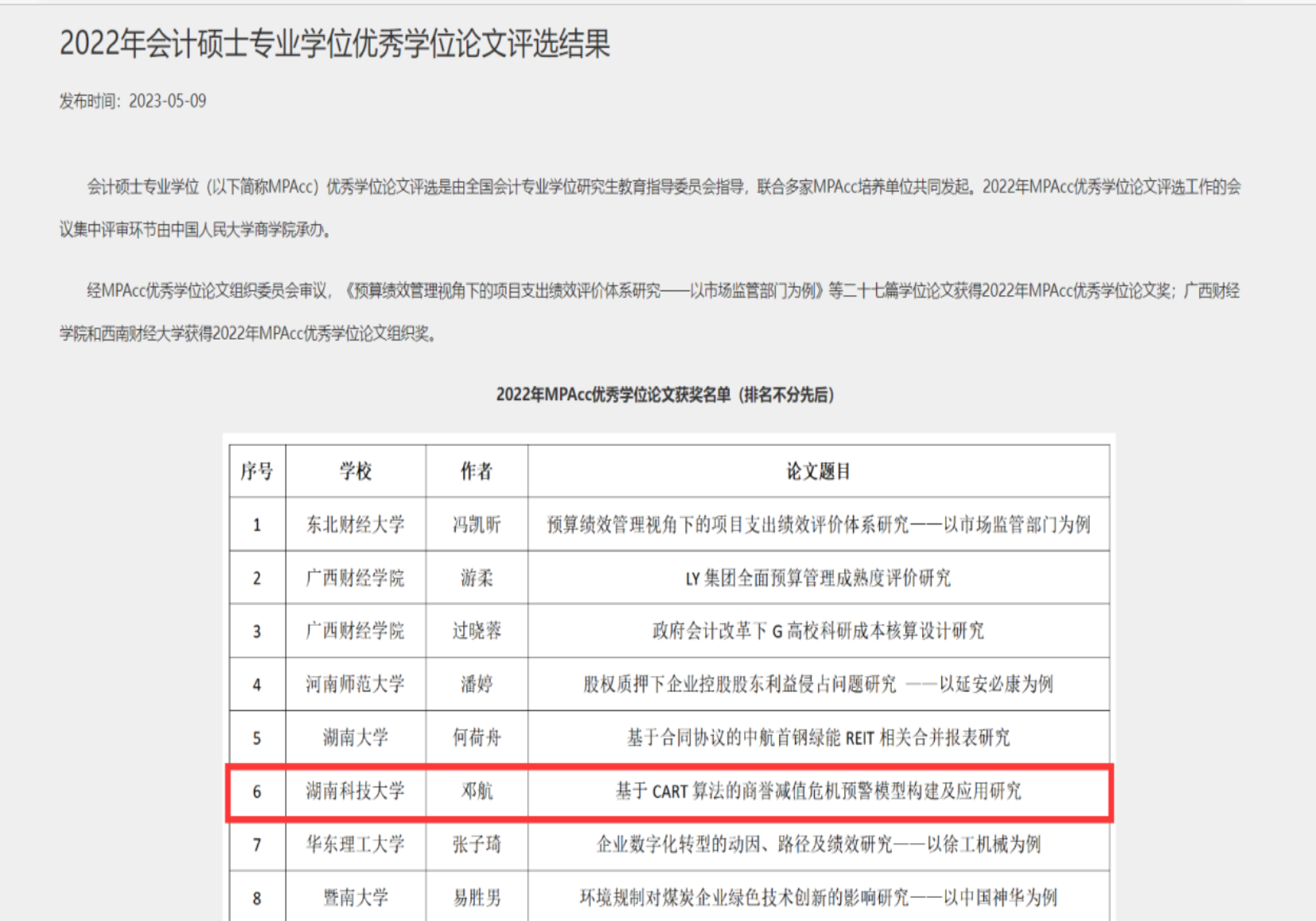The image size is (1316, 921).
Task: Click the 学校 column header
Action: tap(356, 472)
